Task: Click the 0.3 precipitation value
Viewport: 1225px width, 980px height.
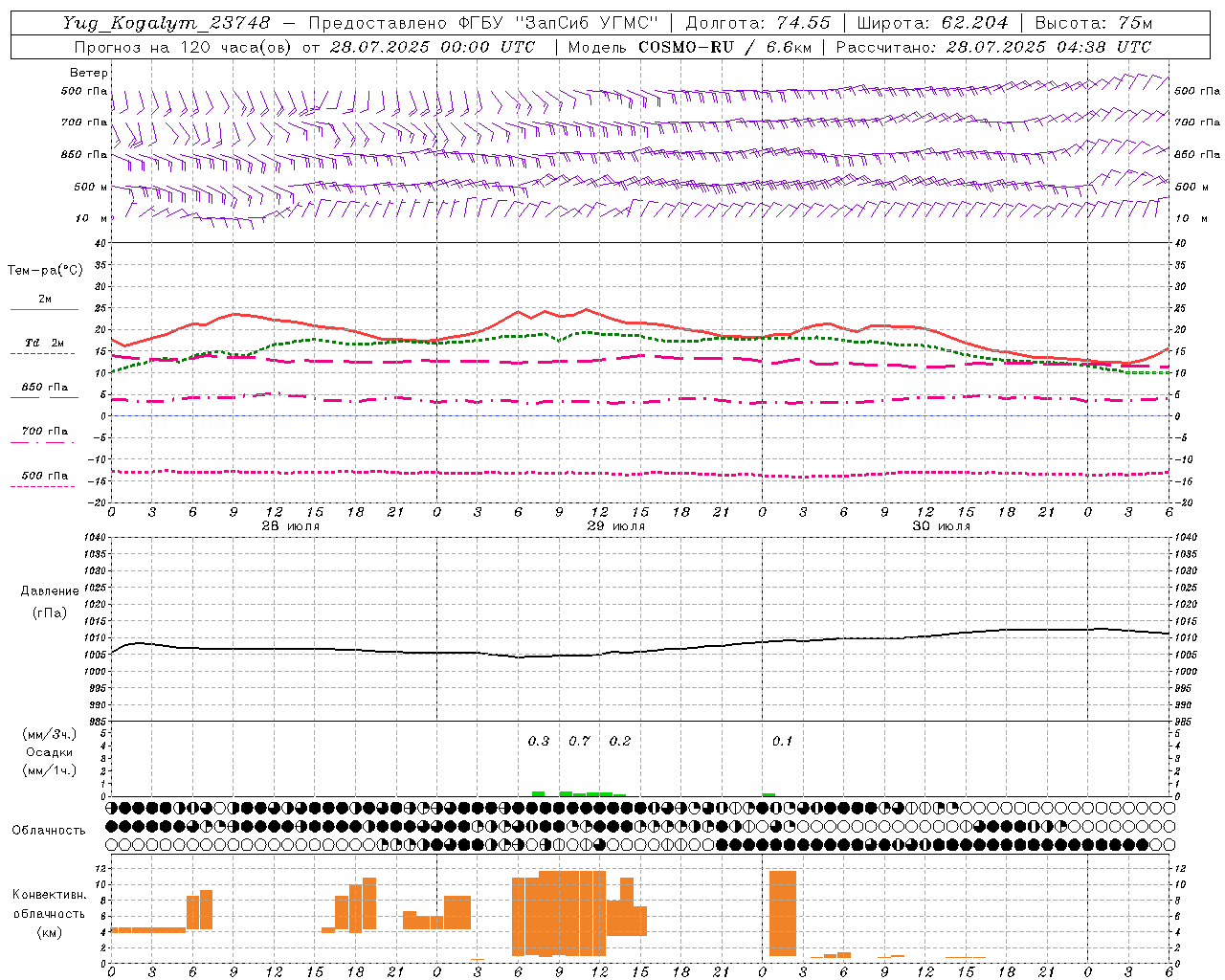Action: (x=539, y=741)
